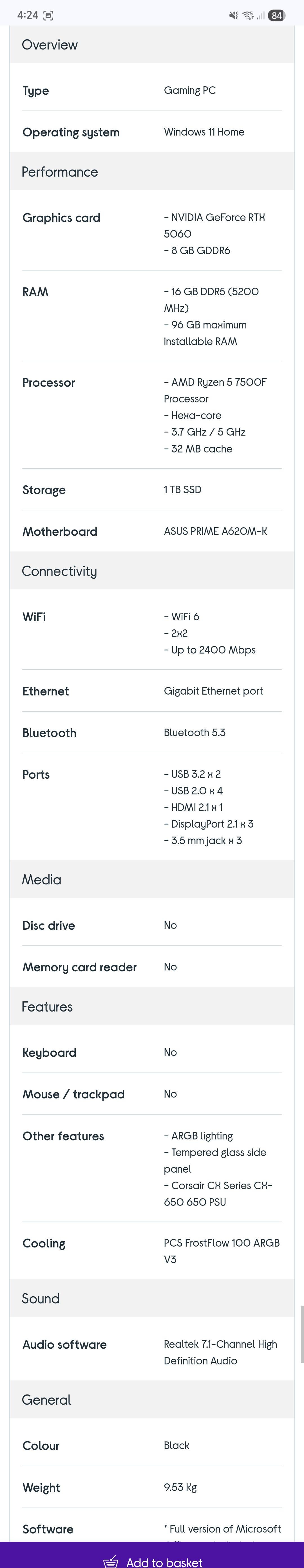Tap the screenshot capture icon in status bar
The image size is (304, 1568).
tap(48, 16)
